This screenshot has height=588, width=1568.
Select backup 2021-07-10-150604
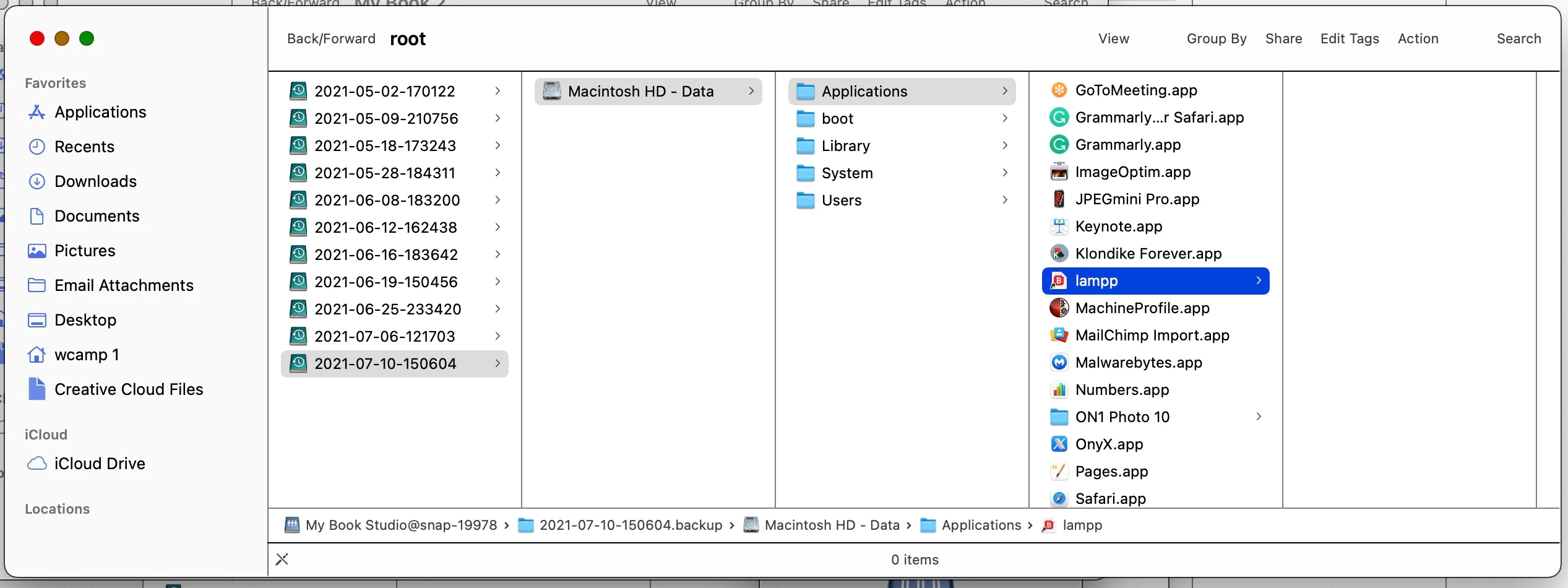[395, 363]
